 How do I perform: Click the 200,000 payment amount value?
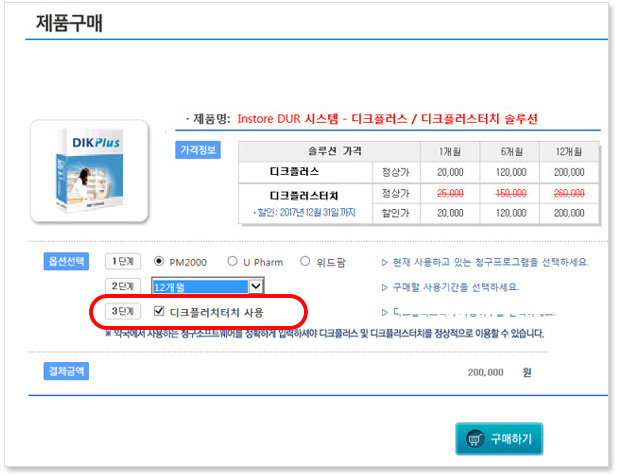(x=485, y=372)
